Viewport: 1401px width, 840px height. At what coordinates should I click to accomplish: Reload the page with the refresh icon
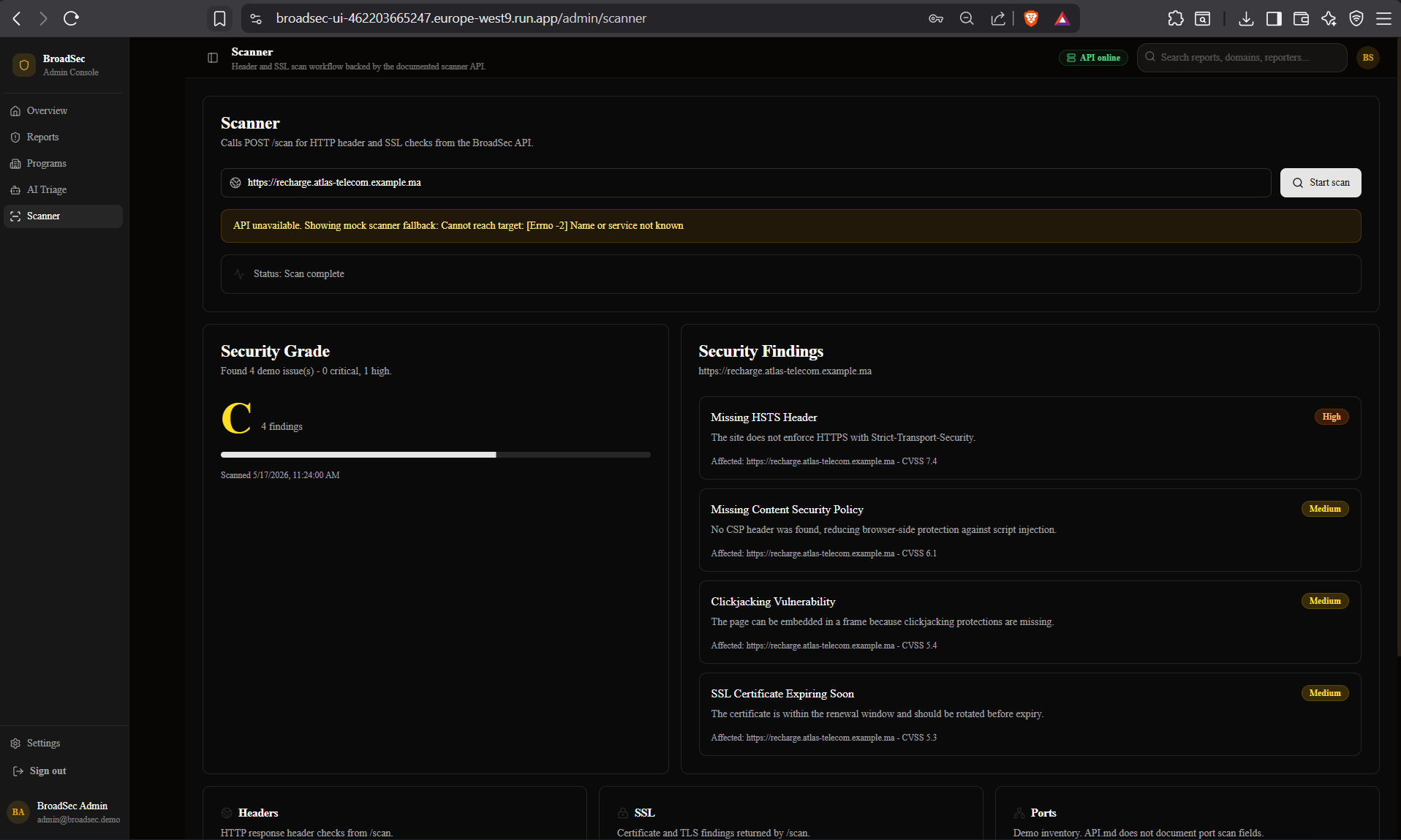(x=71, y=18)
